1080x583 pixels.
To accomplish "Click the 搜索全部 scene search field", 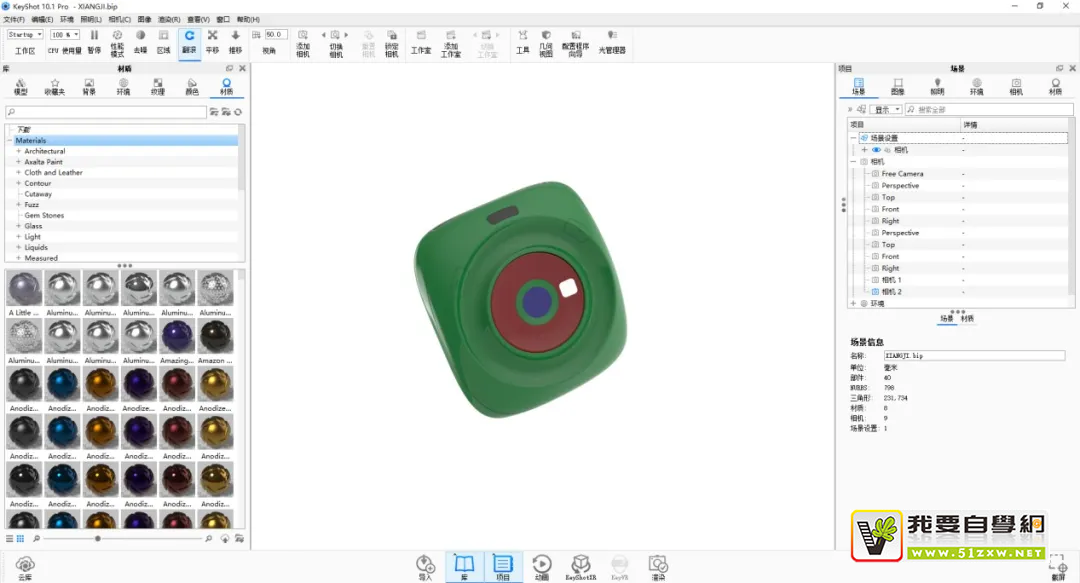I will [x=988, y=110].
